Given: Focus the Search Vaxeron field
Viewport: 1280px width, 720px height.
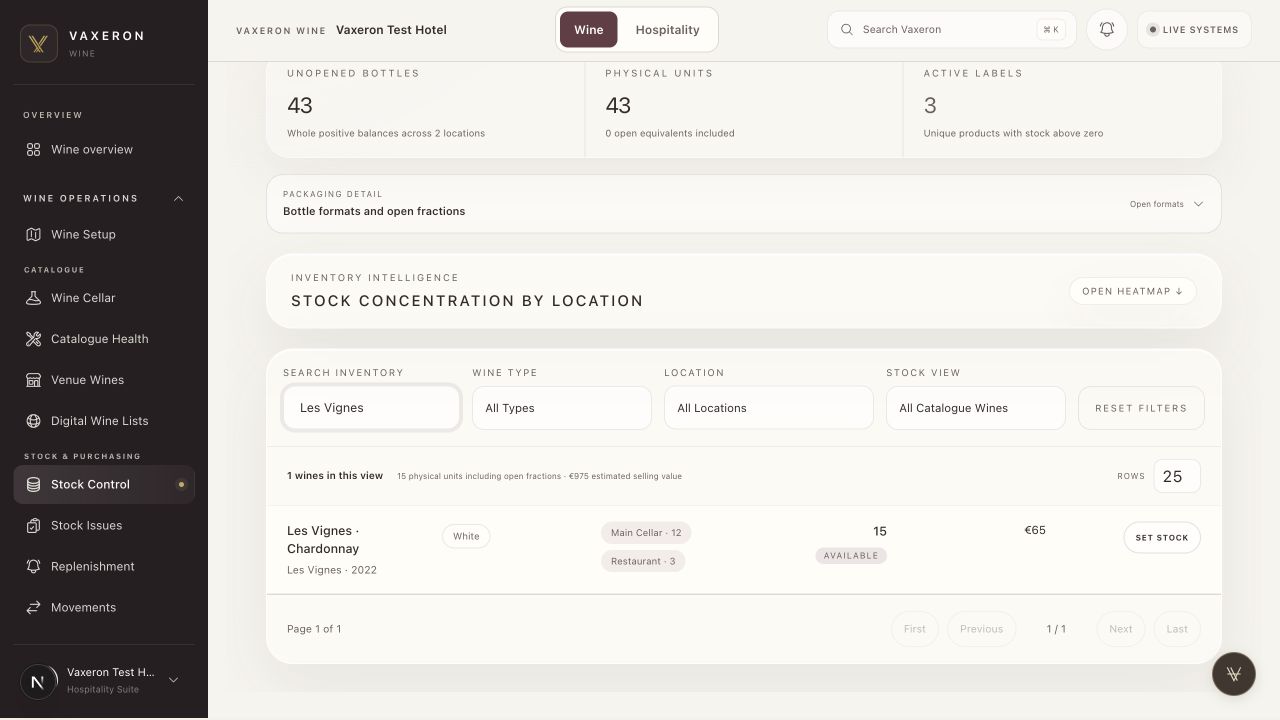Looking at the screenshot, I should pyautogui.click(x=952, y=30).
